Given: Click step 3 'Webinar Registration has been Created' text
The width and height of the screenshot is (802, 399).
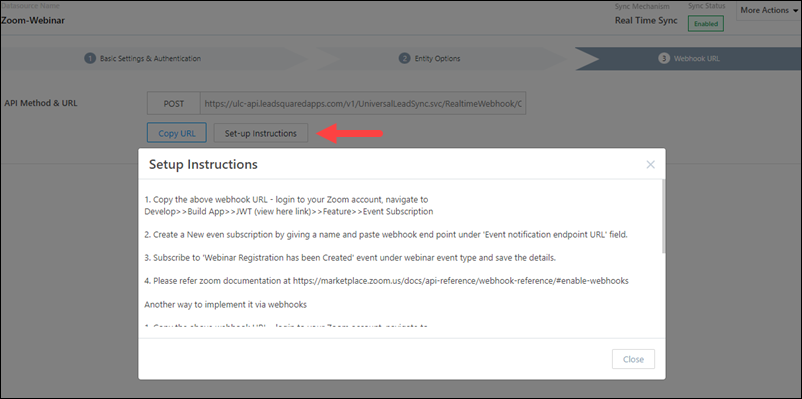Looking at the screenshot, I should pyautogui.click(x=350, y=258).
